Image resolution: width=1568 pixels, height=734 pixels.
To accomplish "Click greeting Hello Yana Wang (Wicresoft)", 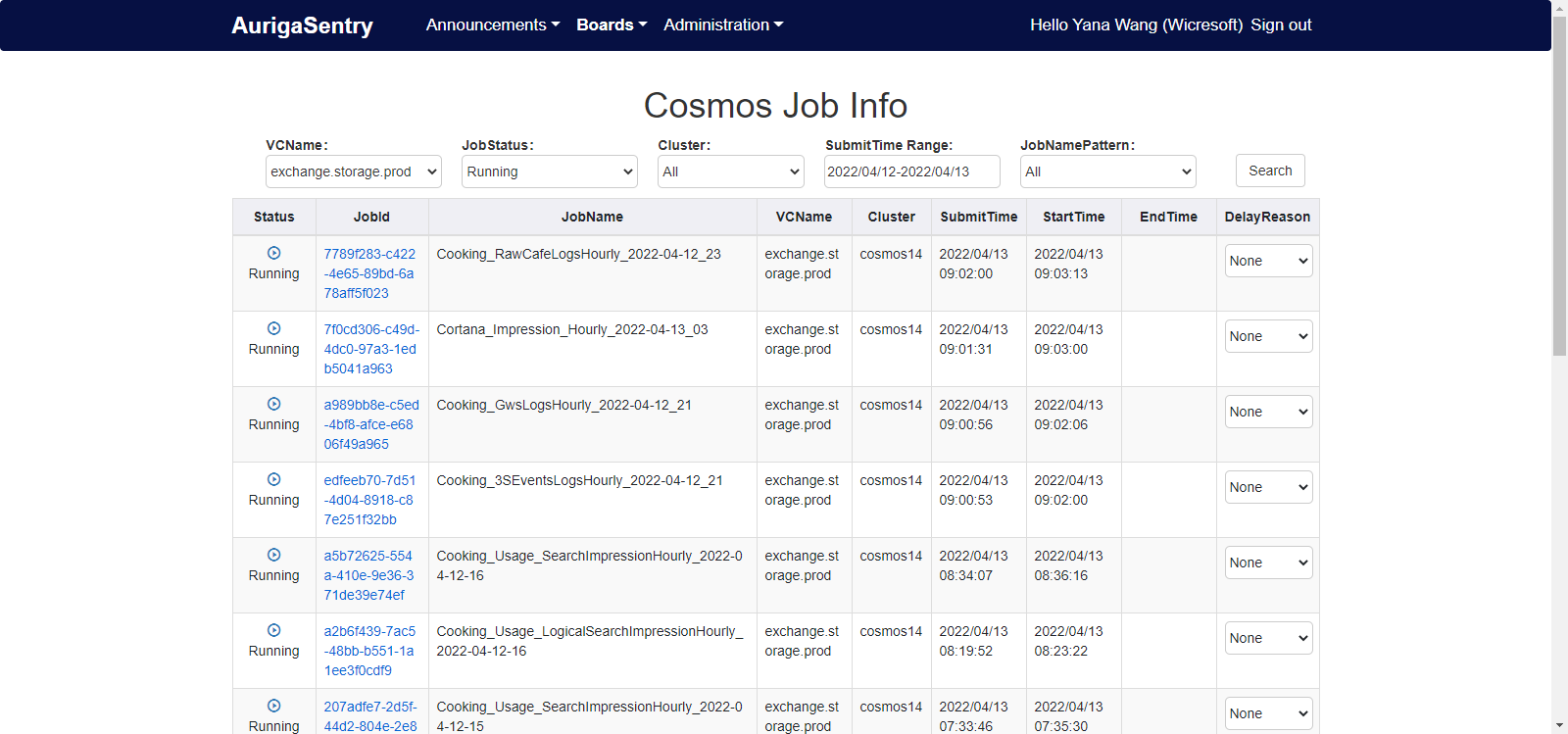I will tap(1136, 24).
